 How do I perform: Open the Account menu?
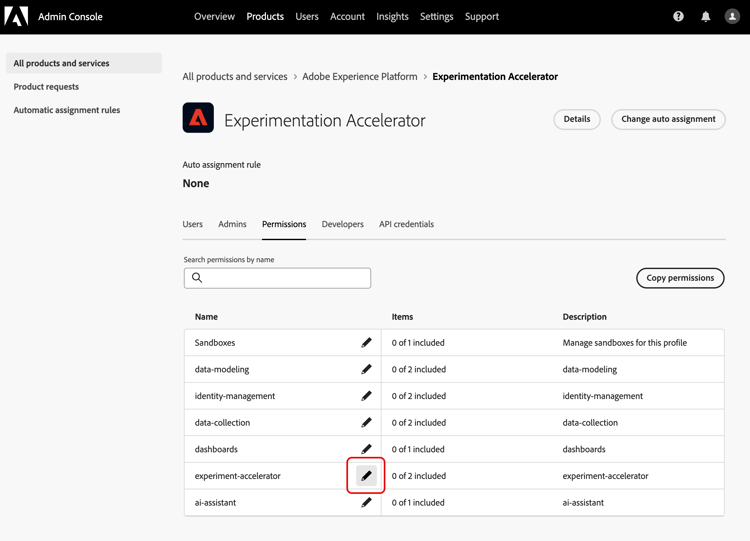pos(347,17)
